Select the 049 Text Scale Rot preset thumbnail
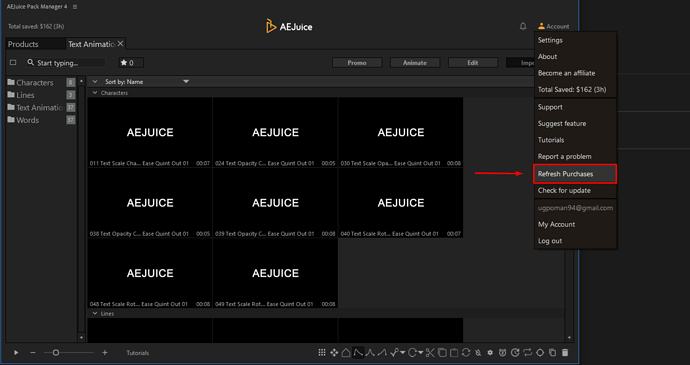Image resolution: width=690 pixels, height=365 pixels. [x=275, y=273]
